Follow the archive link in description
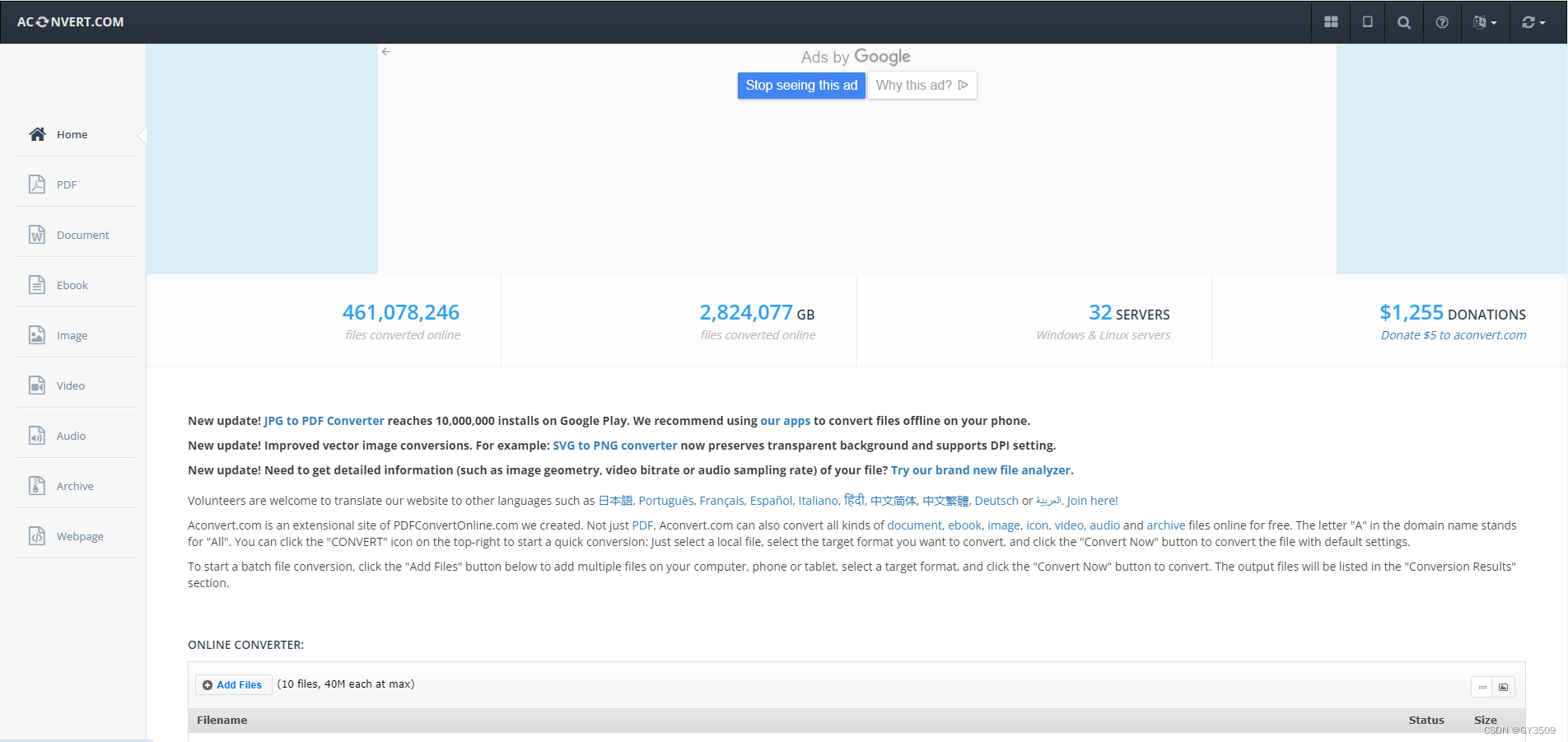 [1166, 525]
